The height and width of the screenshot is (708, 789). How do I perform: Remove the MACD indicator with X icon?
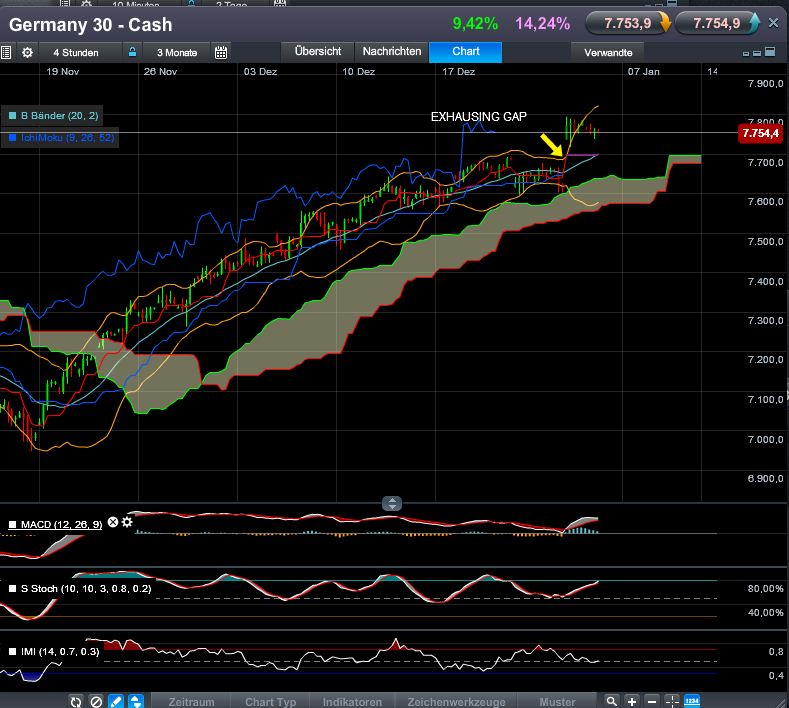coord(113,522)
